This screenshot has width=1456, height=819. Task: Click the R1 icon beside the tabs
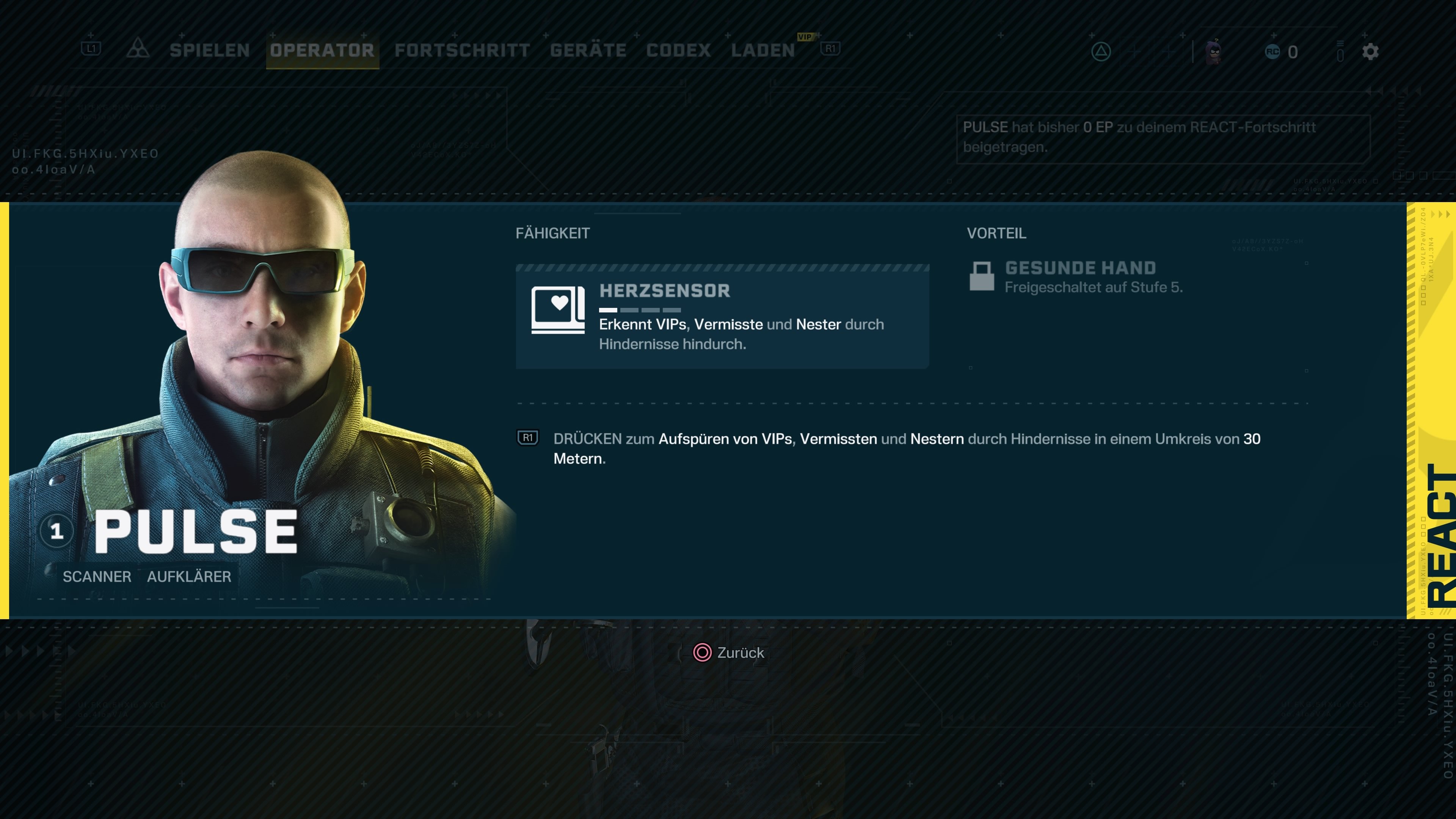(x=830, y=49)
